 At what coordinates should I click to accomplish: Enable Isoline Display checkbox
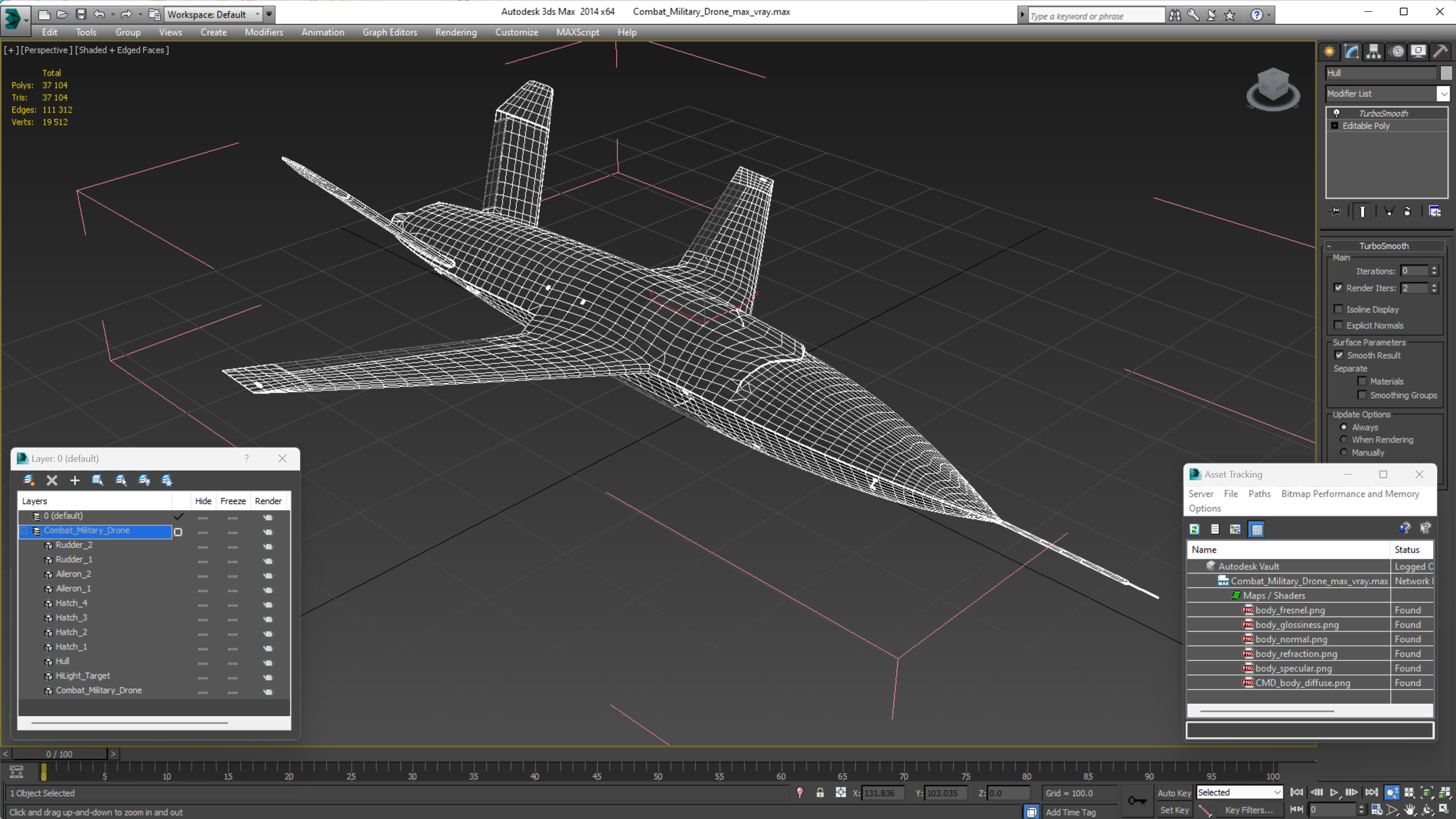pos(1339,309)
